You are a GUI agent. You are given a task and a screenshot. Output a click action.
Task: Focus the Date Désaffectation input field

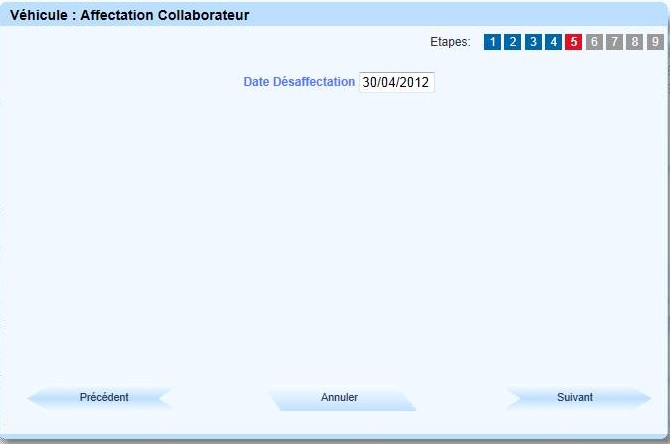[x=396, y=83]
